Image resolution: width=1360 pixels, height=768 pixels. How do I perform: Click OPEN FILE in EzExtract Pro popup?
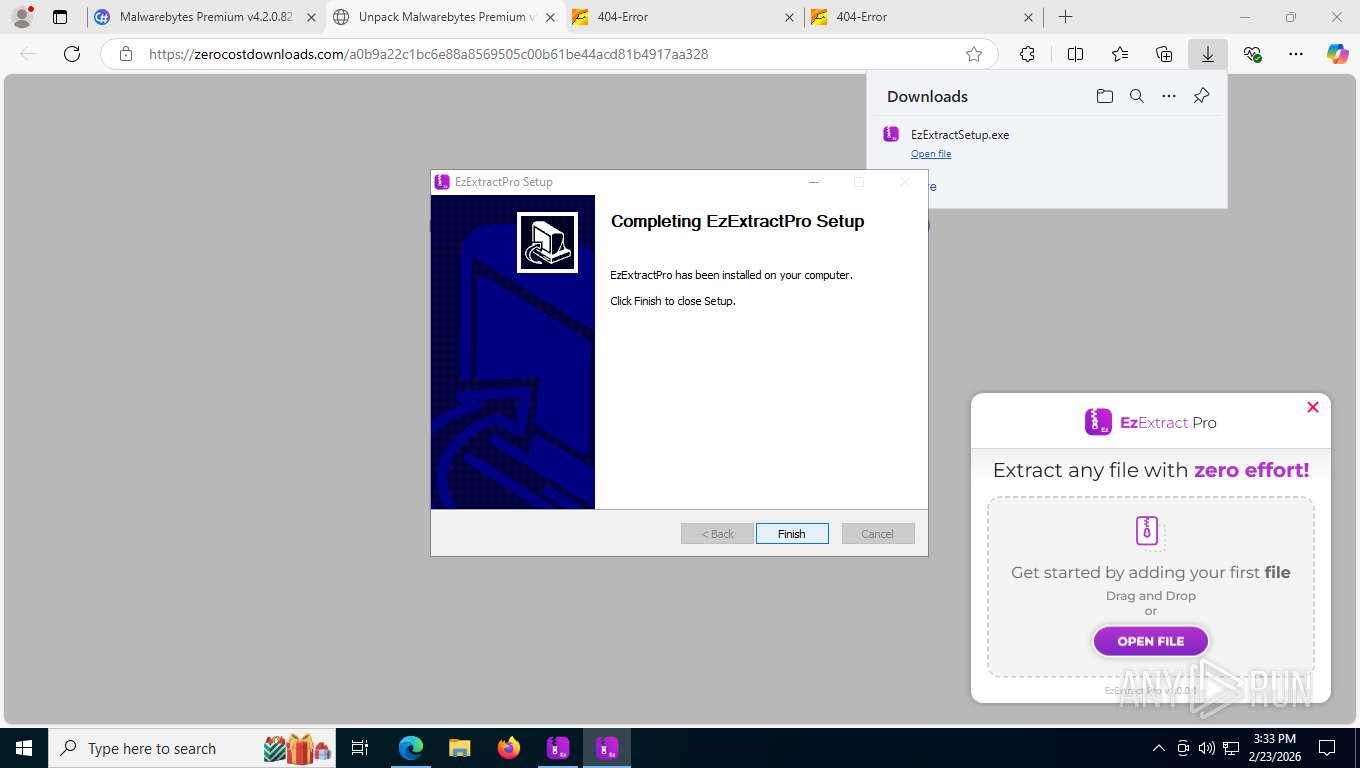pos(1151,641)
